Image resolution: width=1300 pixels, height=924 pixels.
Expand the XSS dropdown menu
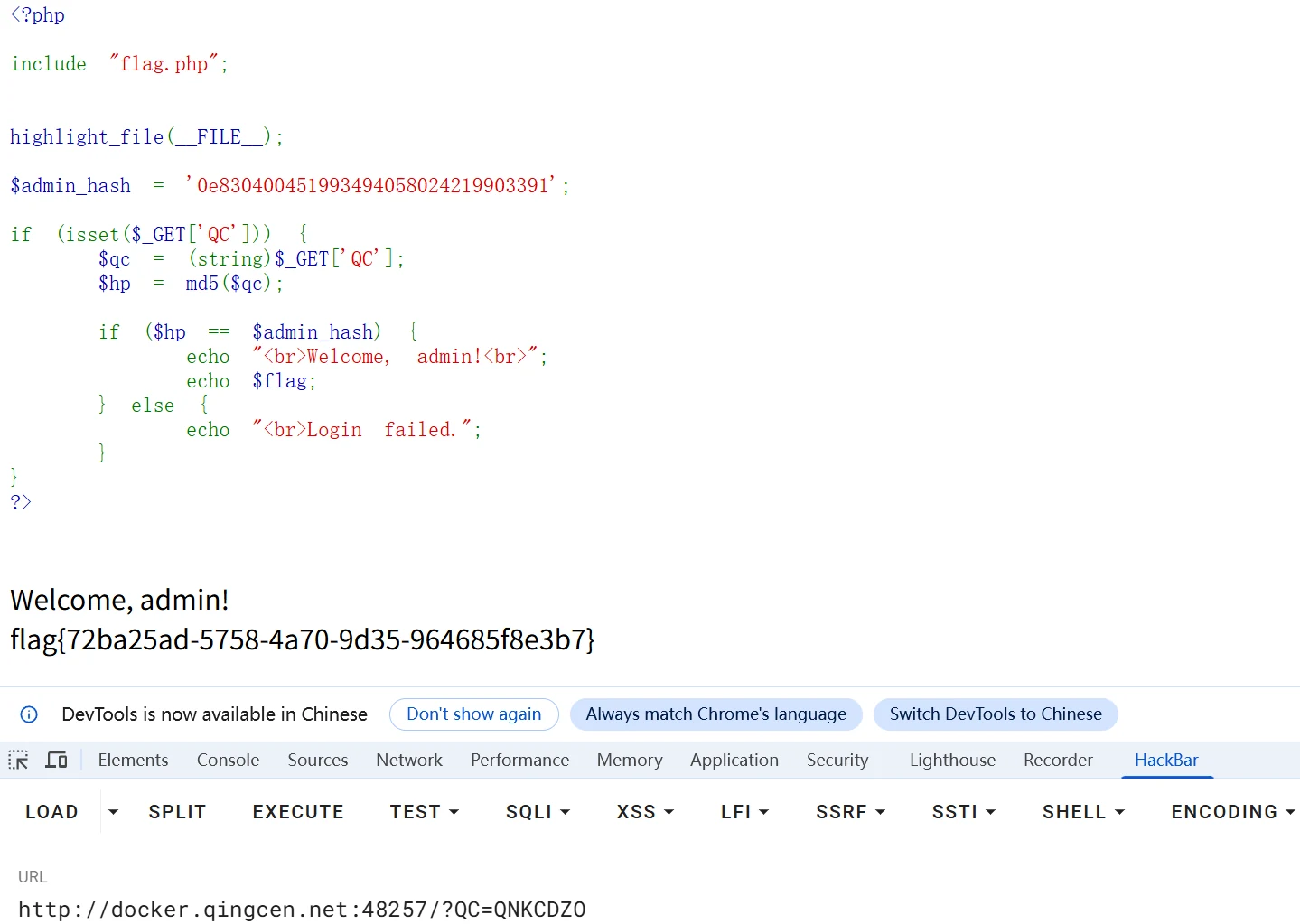tap(646, 812)
